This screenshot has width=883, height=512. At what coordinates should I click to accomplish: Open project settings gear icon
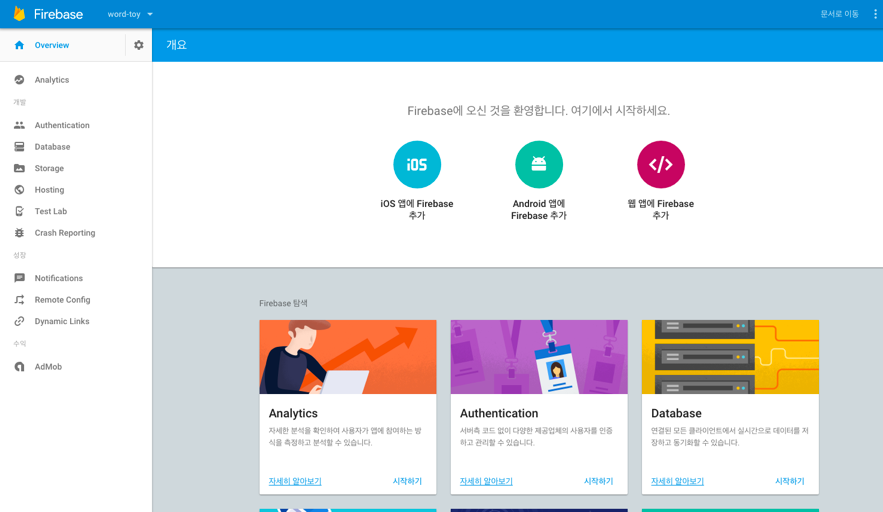point(139,45)
